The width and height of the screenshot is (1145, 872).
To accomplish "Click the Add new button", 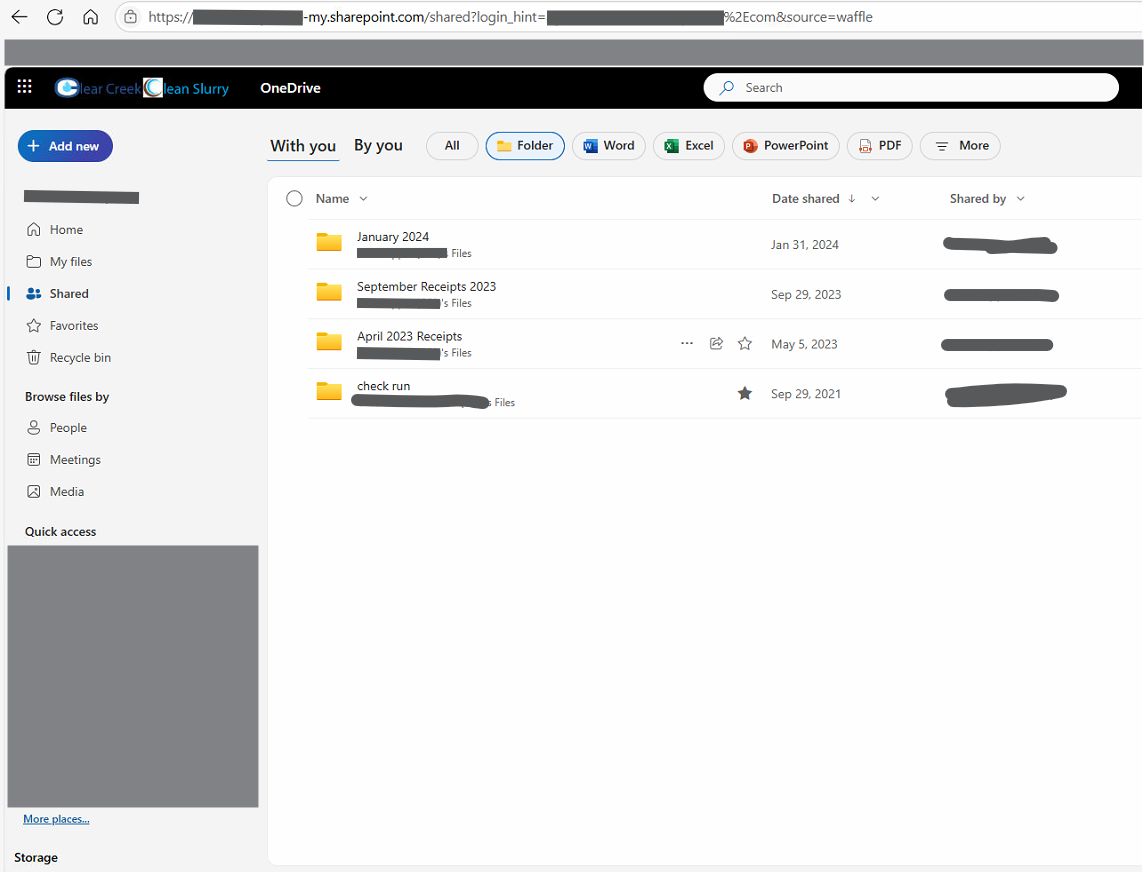I will pyautogui.click(x=65, y=146).
